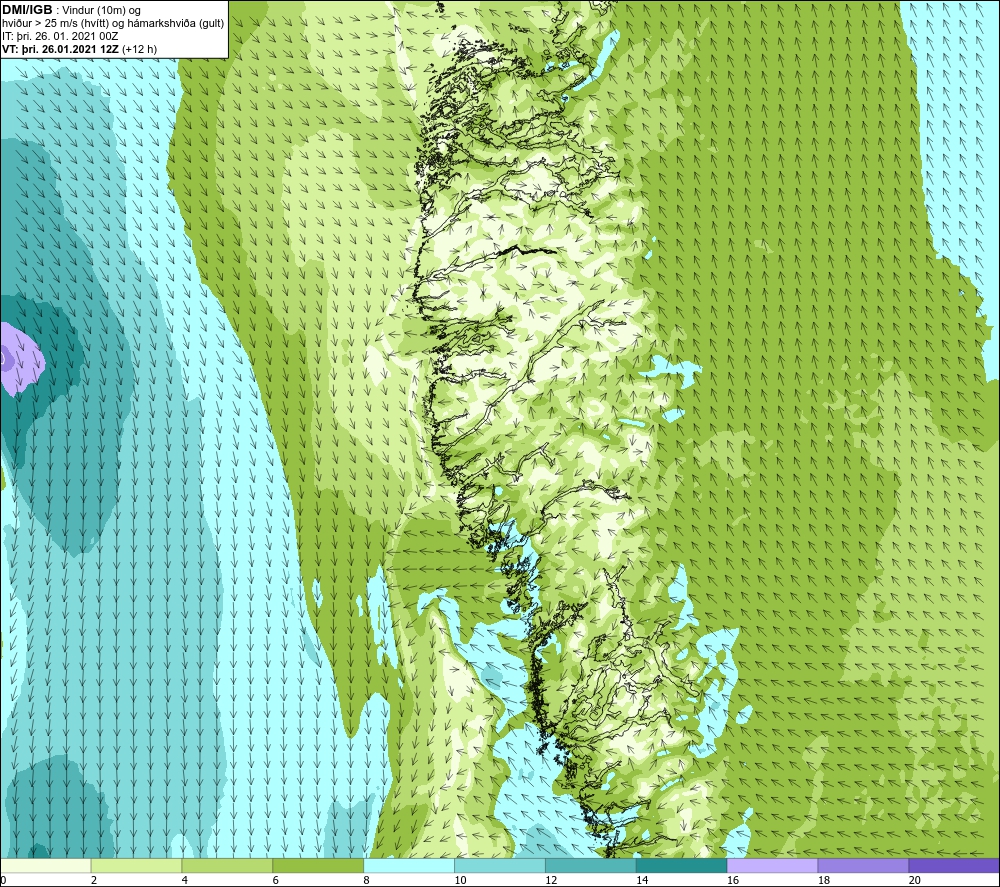Pick the light cyan 8–10 m/s legend swatch

(x=409, y=865)
